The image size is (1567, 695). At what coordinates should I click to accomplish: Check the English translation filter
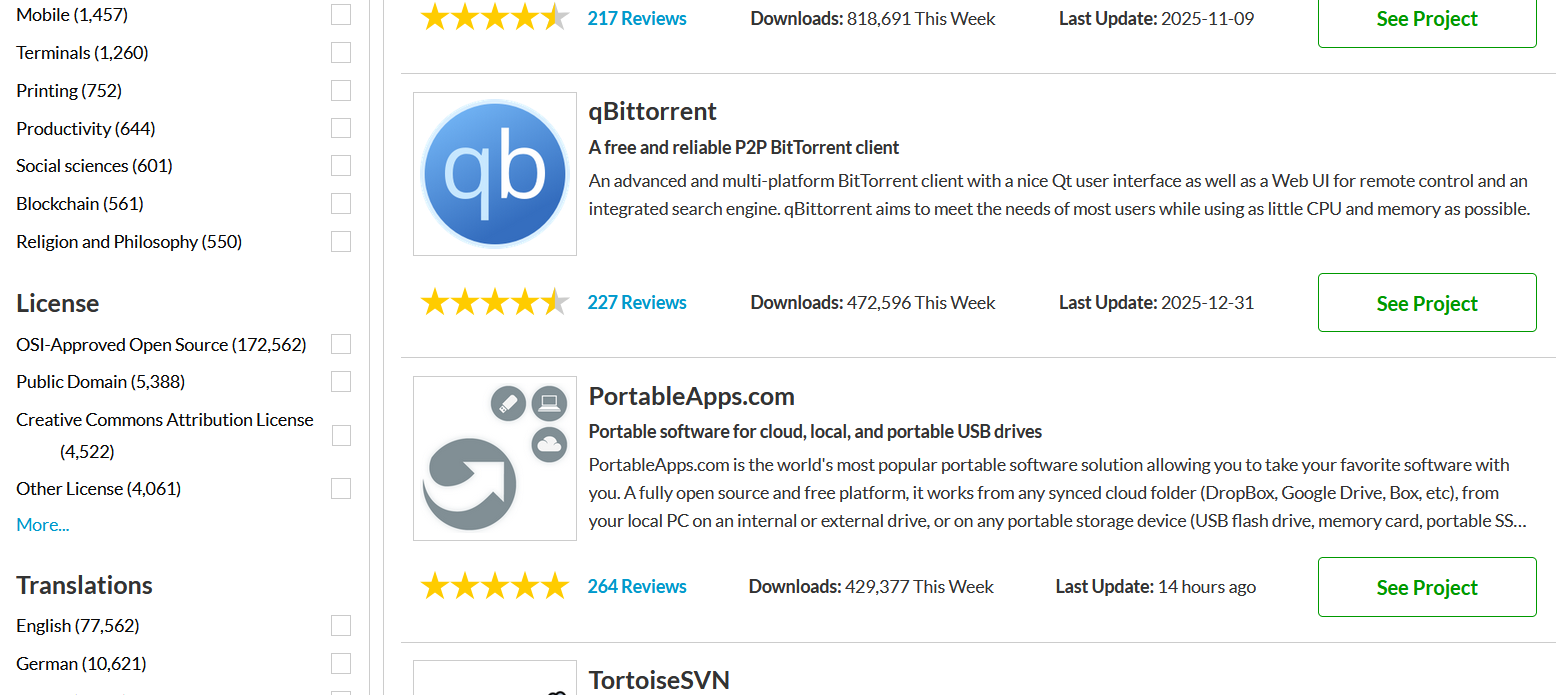point(341,626)
